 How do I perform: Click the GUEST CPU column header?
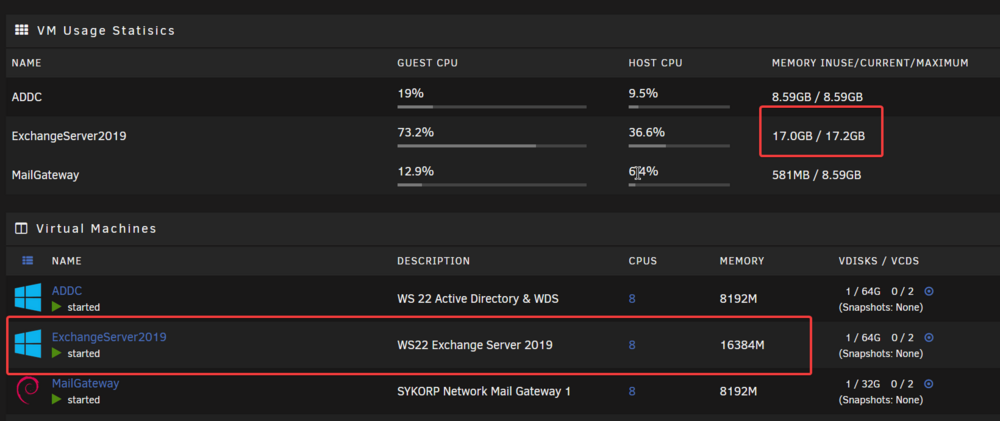427,63
